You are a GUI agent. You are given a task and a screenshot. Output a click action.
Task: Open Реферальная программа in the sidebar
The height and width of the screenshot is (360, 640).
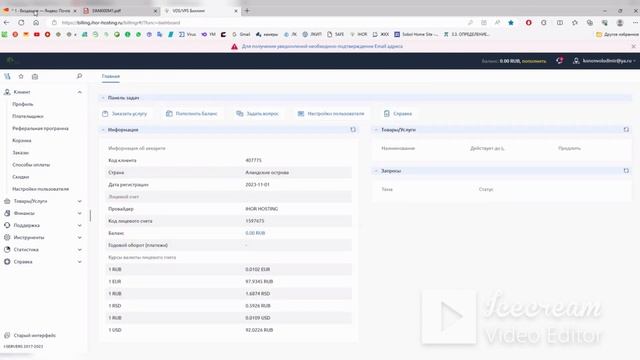[40, 128]
